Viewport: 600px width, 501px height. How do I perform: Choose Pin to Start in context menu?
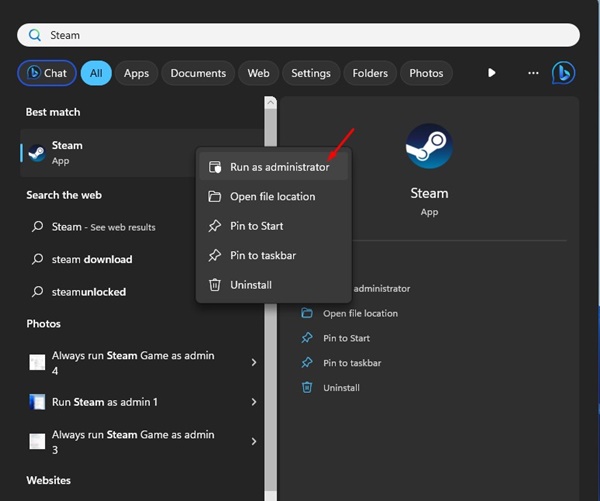pyautogui.click(x=274, y=226)
